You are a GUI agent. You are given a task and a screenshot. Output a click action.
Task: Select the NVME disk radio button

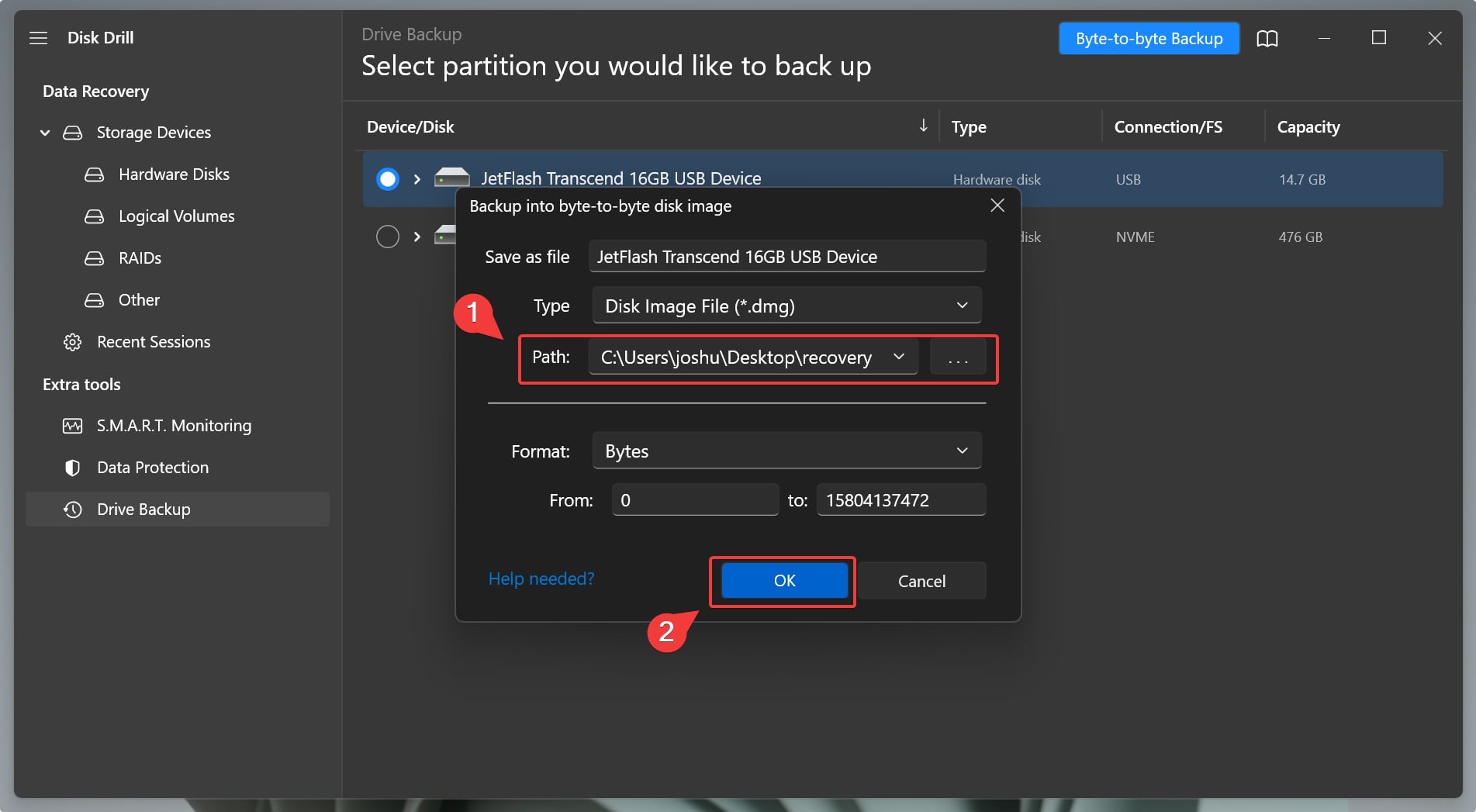pos(387,237)
